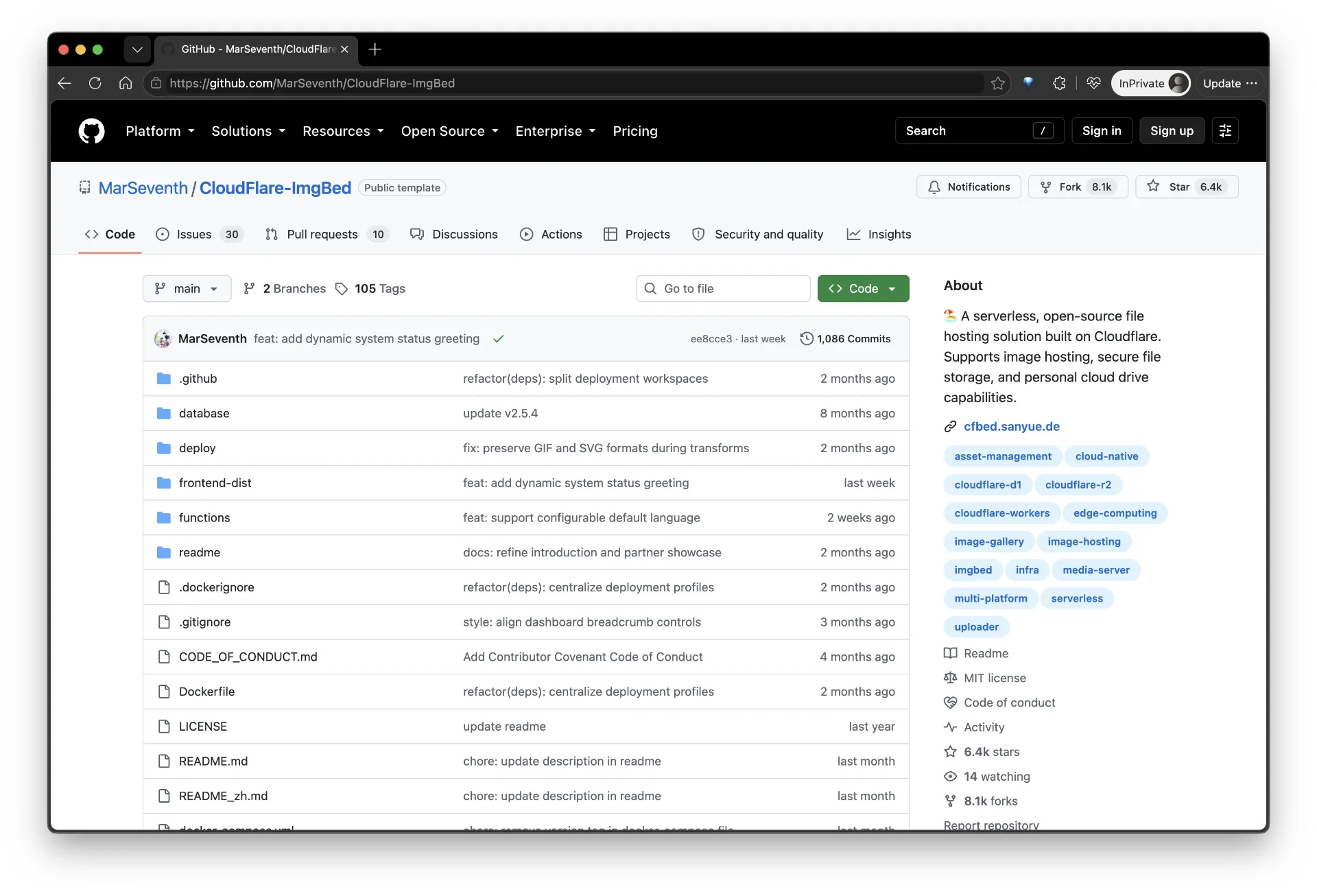The height and width of the screenshot is (896, 1317).
Task: Go back with the browser back arrow
Action: [64, 83]
